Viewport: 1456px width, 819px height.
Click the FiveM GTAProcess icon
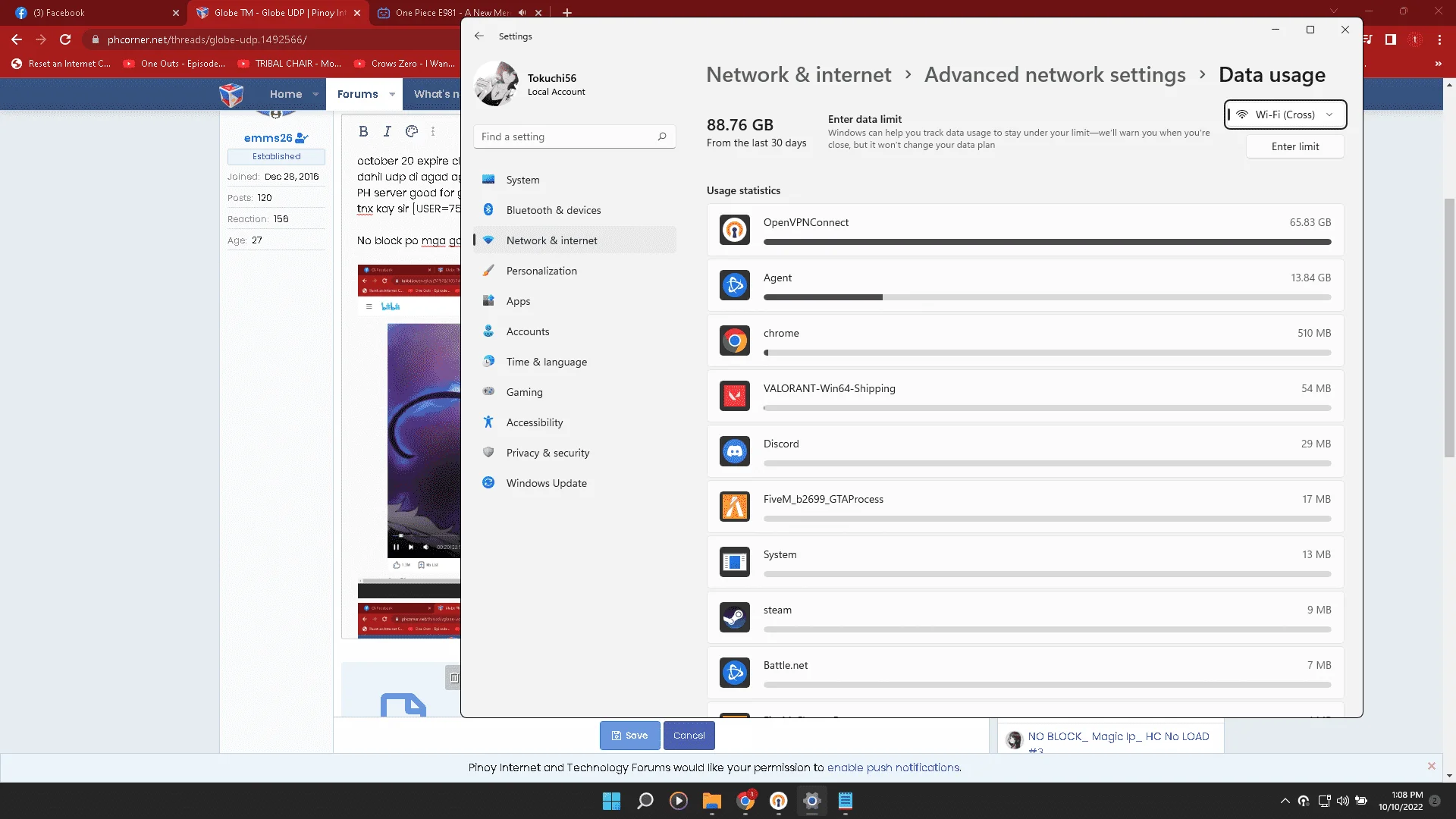(734, 507)
